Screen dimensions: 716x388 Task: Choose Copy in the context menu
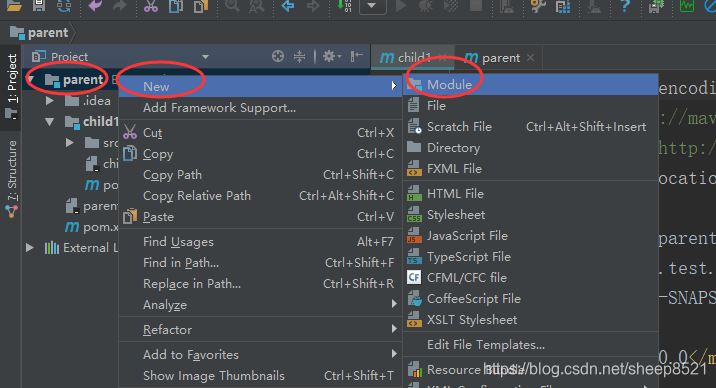(x=260, y=154)
